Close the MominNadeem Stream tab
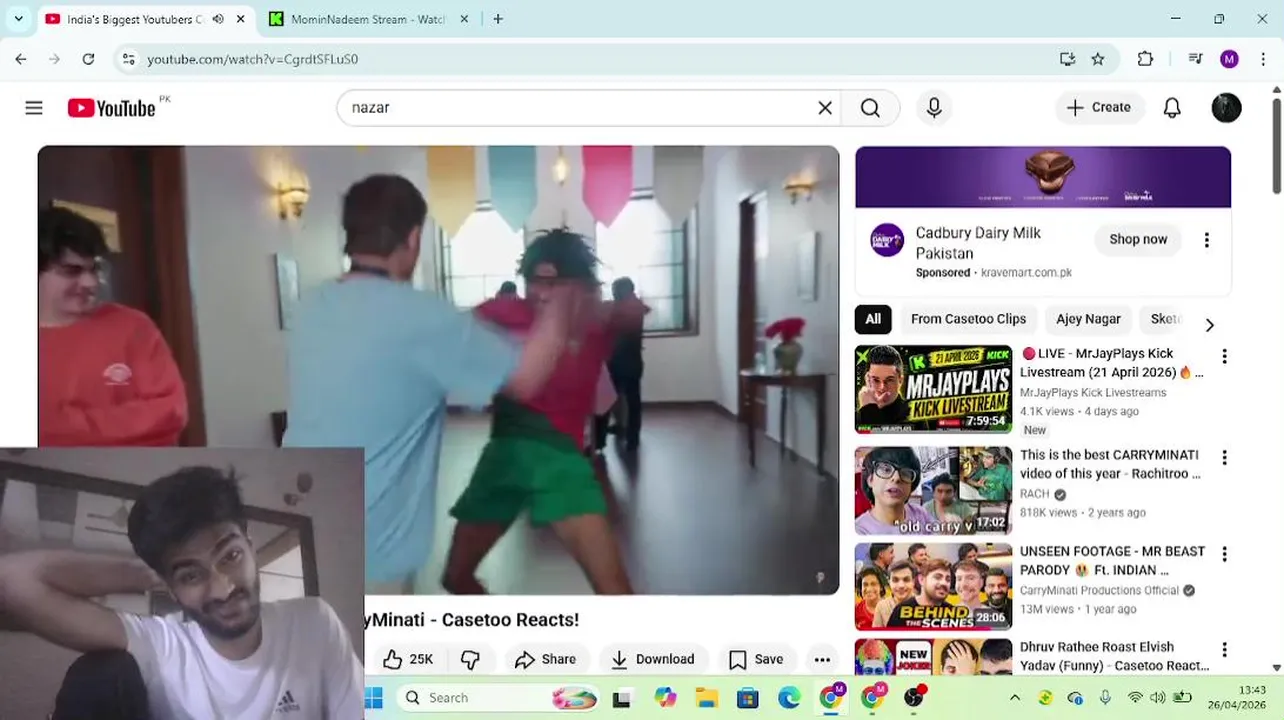 coord(464,19)
